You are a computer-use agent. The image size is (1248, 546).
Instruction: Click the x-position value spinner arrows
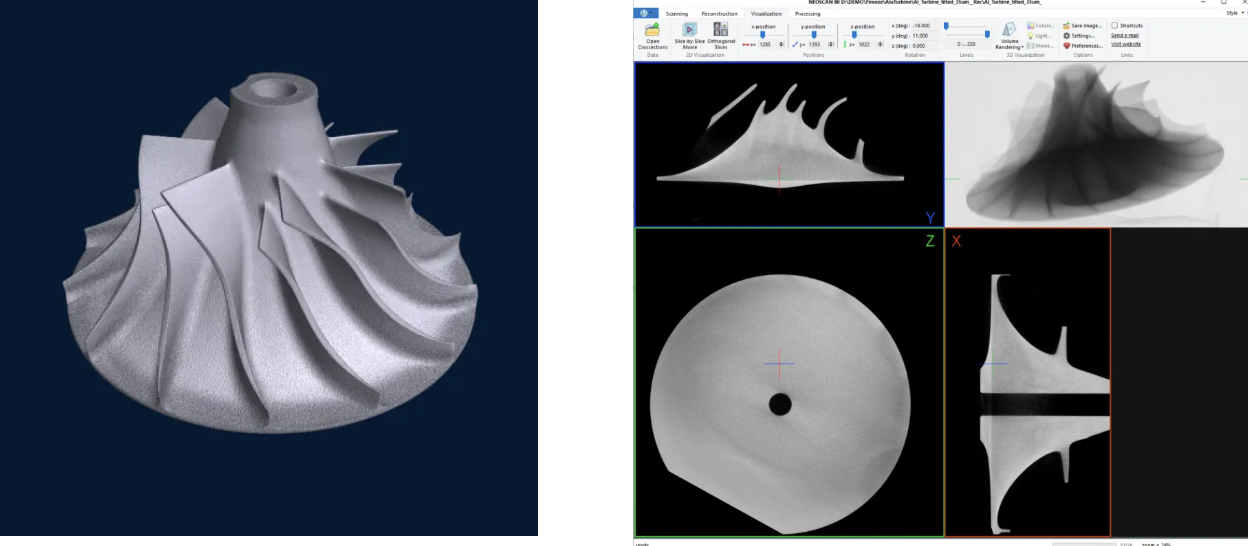click(x=781, y=45)
